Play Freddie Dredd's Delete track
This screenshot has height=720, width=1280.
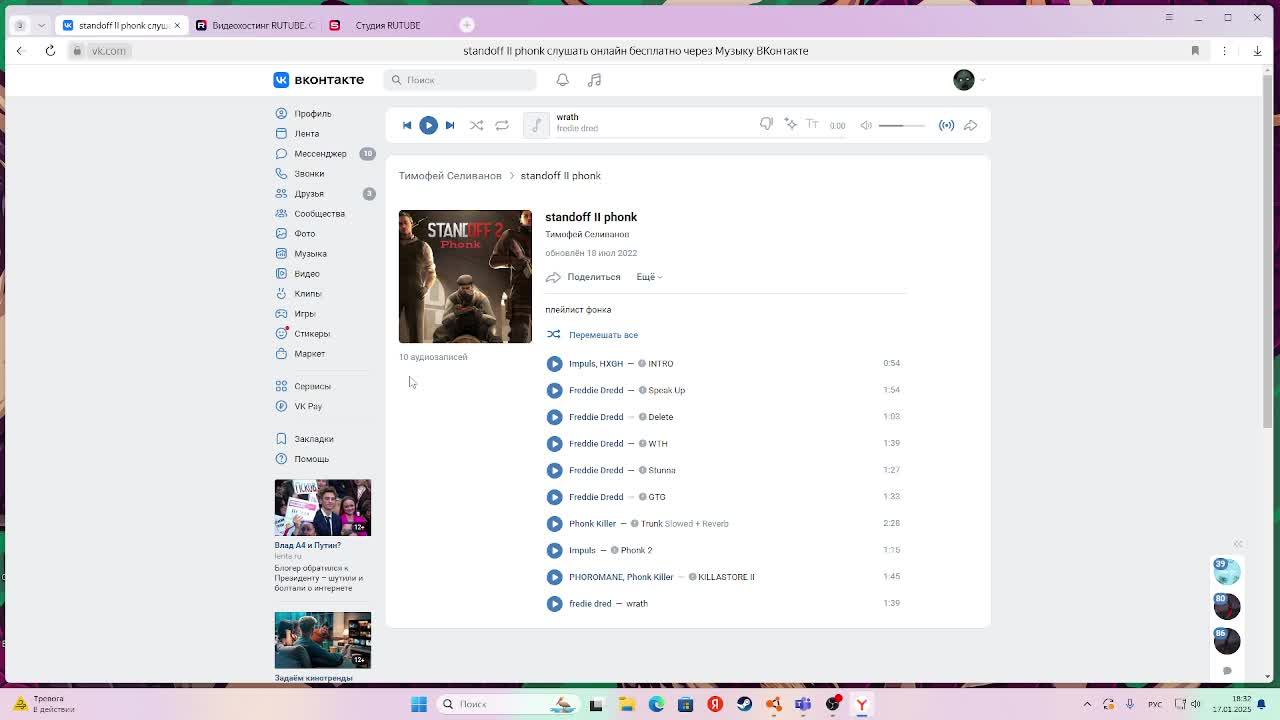pyautogui.click(x=554, y=417)
